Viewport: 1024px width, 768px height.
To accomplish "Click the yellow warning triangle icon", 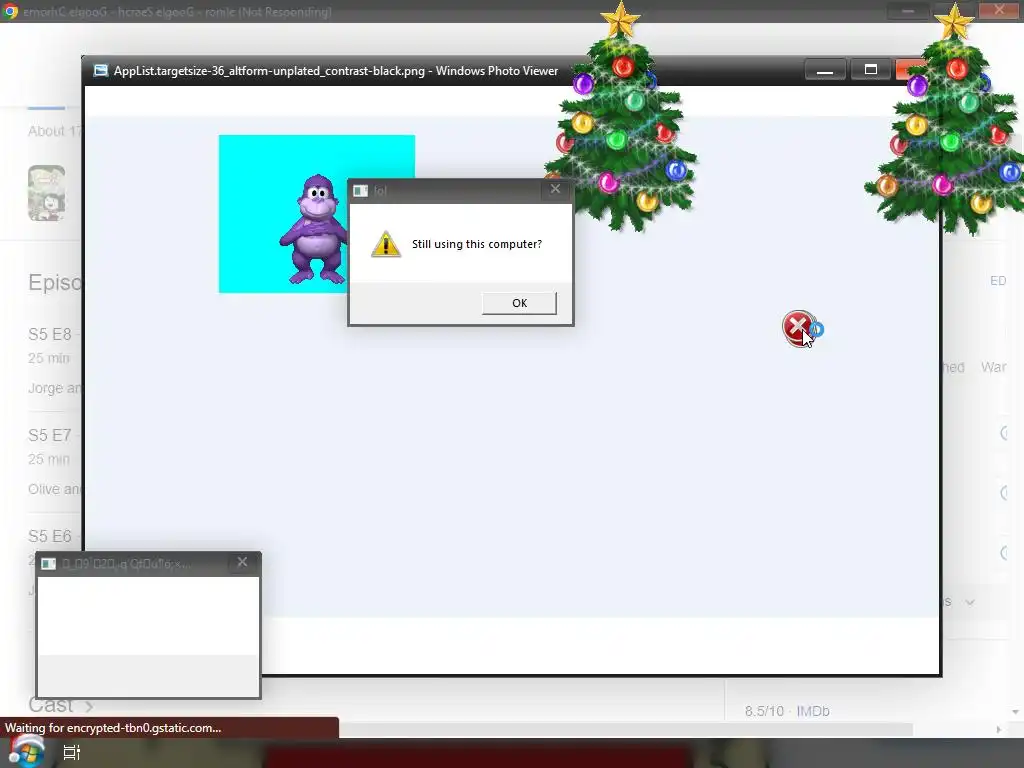I will (386, 244).
